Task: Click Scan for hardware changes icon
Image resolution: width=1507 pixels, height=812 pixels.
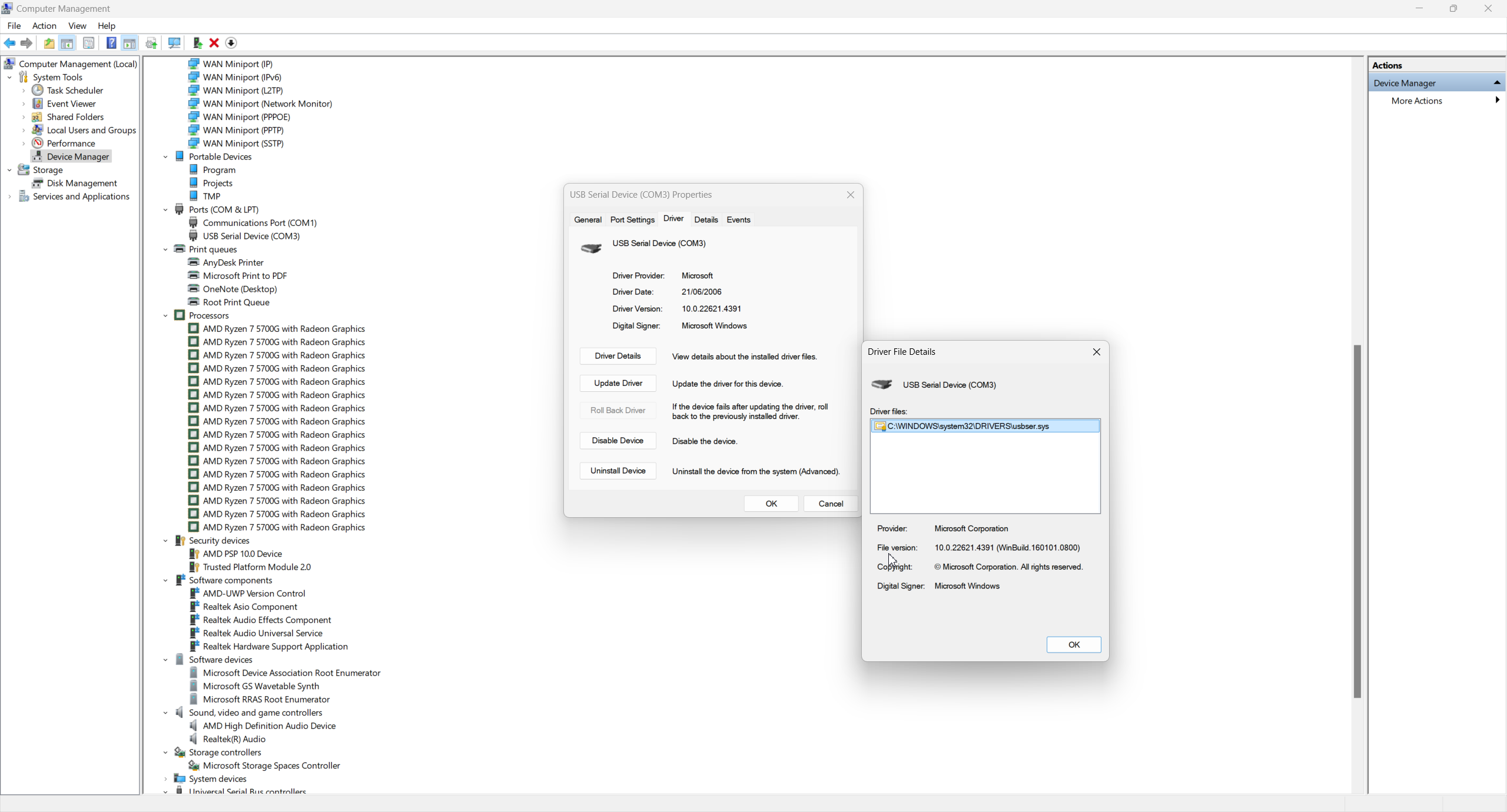Action: pos(174,43)
